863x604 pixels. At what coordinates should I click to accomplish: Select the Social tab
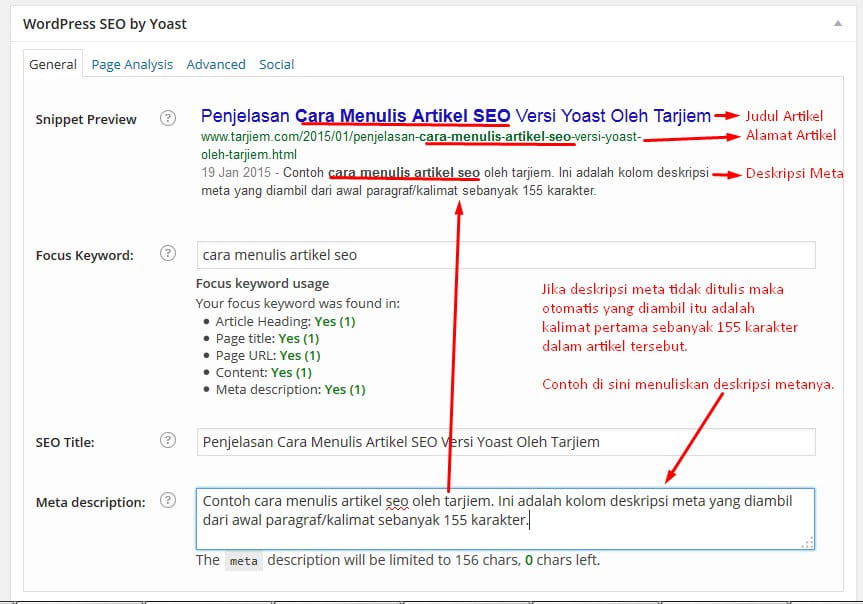[276, 63]
